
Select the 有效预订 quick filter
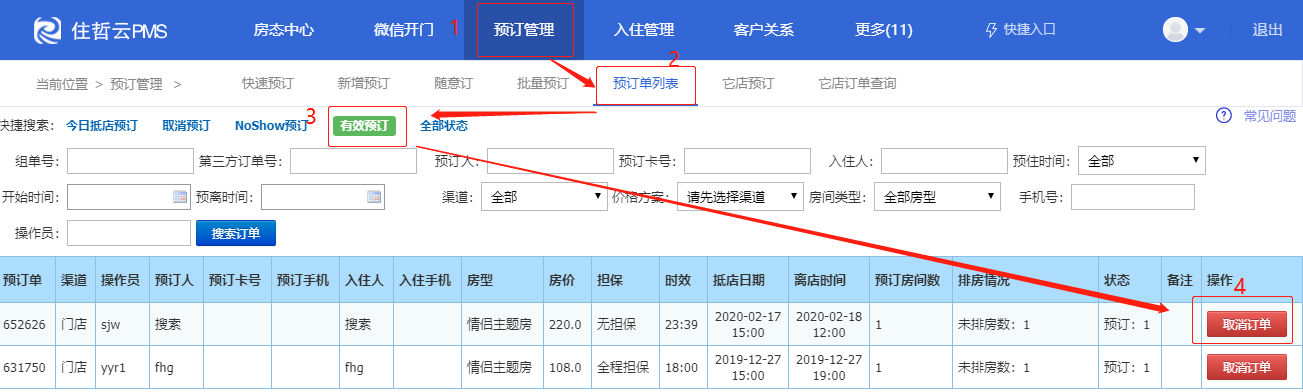[x=365, y=126]
